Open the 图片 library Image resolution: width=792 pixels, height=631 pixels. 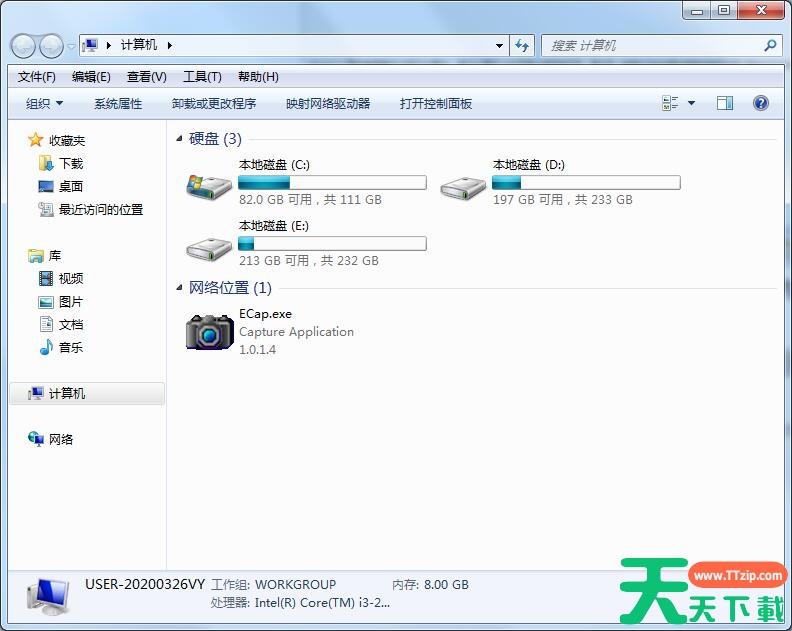[61, 302]
